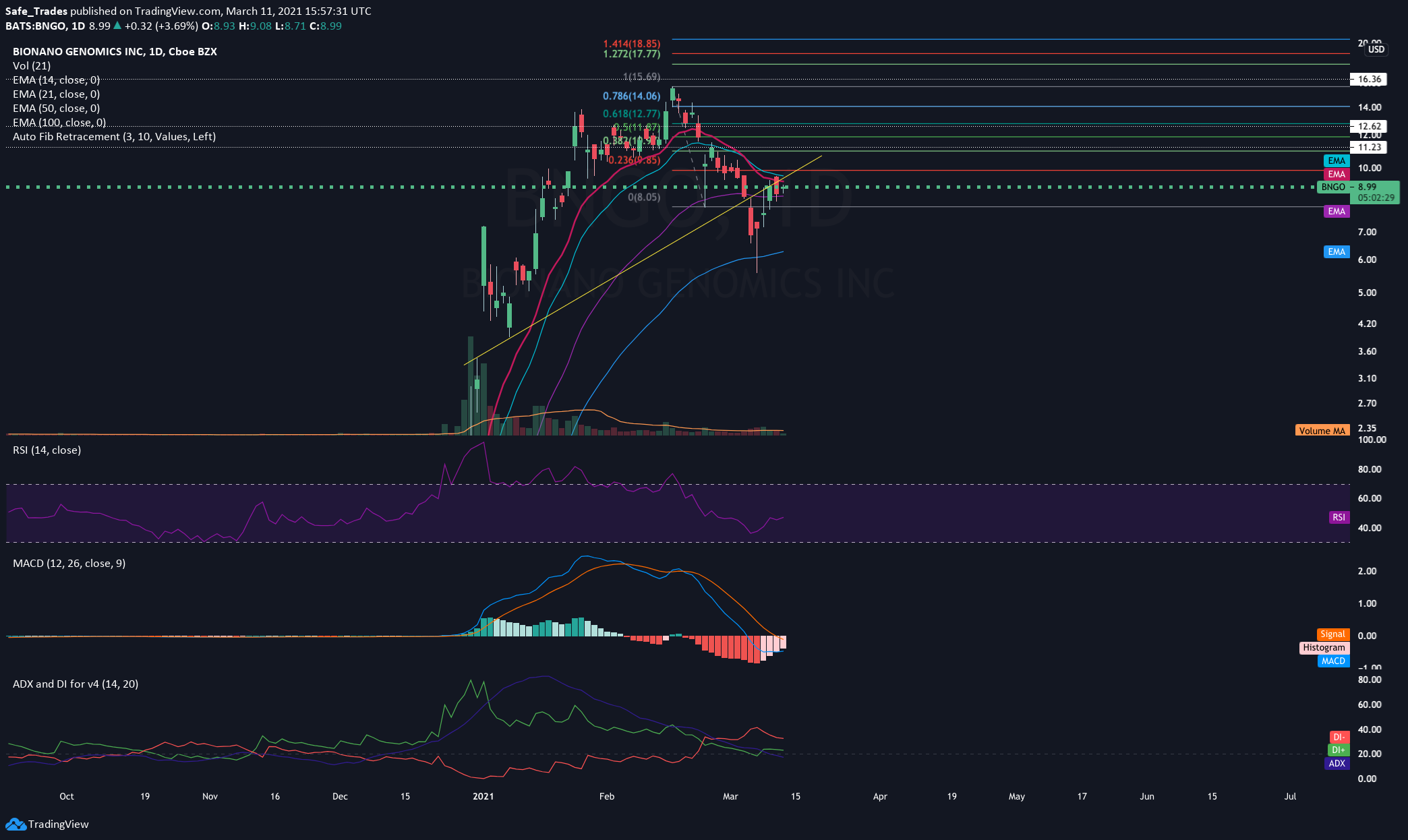Click the ADX and DI for v4 label
Image resolution: width=1408 pixels, height=840 pixels.
pyautogui.click(x=76, y=684)
